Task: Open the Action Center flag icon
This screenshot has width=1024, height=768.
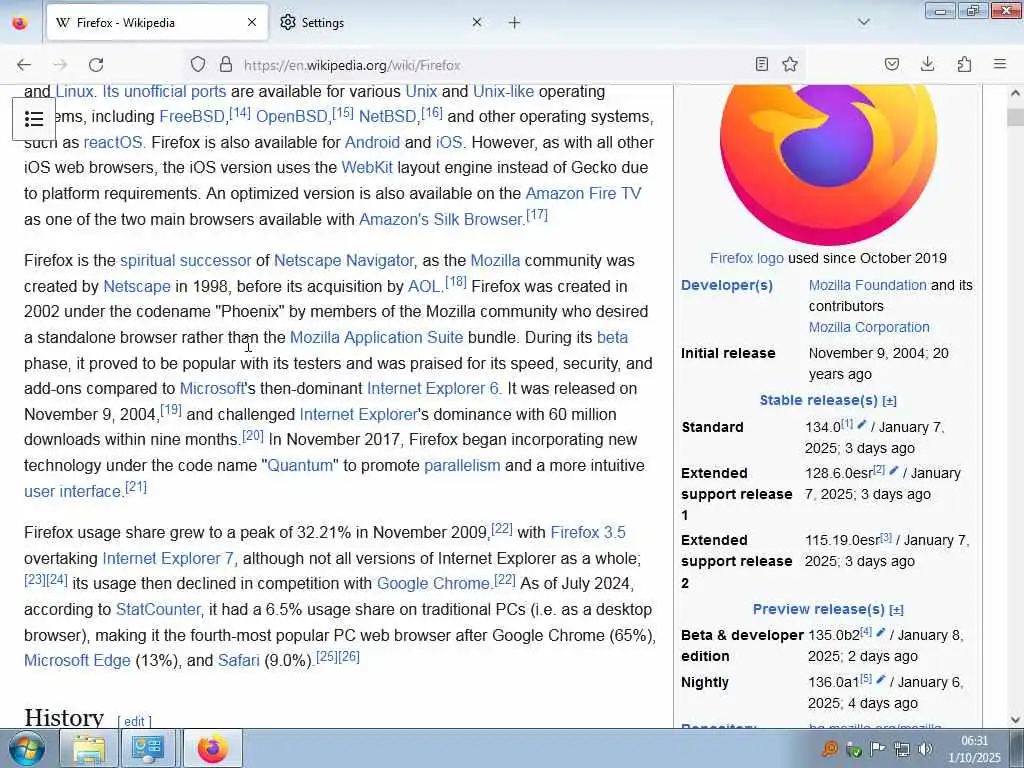Action: [878, 749]
